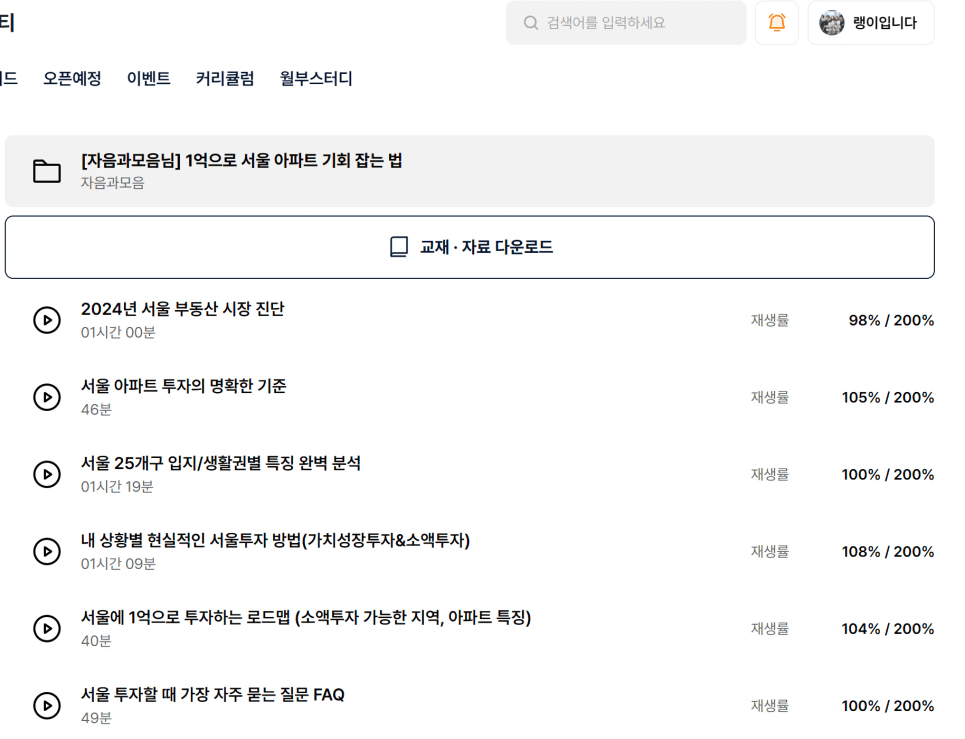The height and width of the screenshot is (739, 965).
Task: Click the 100% / 200% value on the 서울 25개구 row
Action: point(887,474)
